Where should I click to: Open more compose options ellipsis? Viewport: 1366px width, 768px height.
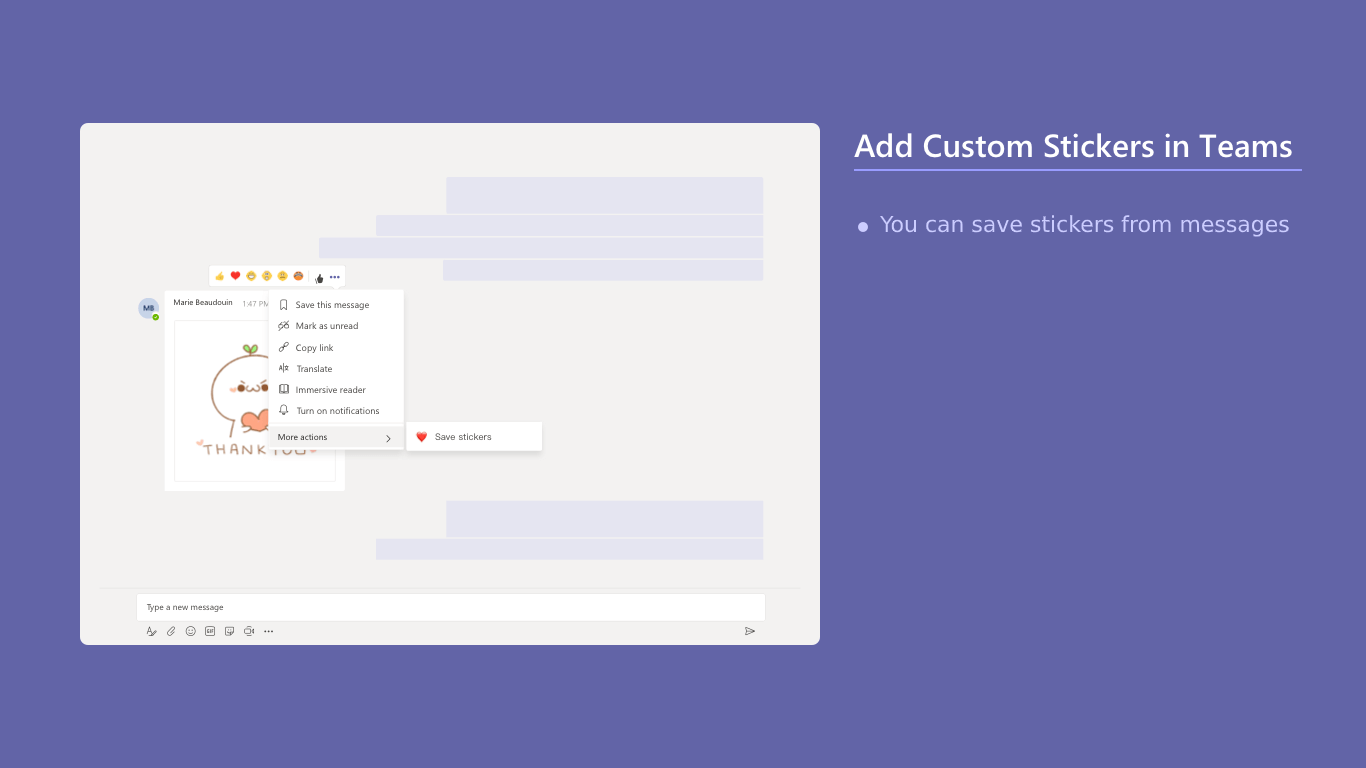(x=269, y=631)
